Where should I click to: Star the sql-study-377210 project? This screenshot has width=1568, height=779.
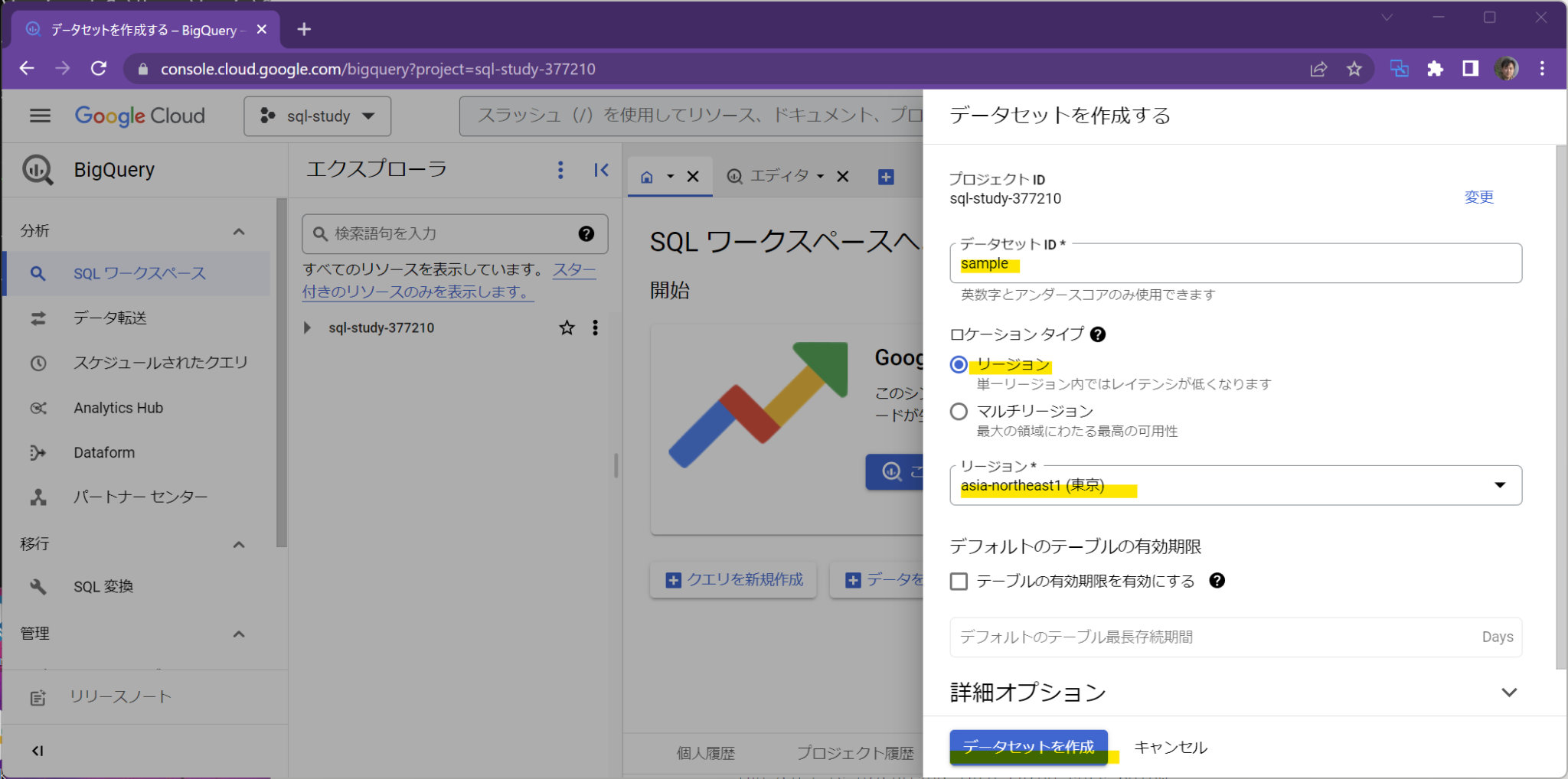click(567, 328)
